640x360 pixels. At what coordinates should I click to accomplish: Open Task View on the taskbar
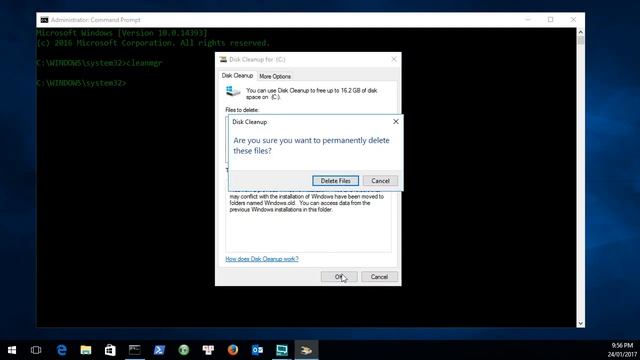point(36,350)
